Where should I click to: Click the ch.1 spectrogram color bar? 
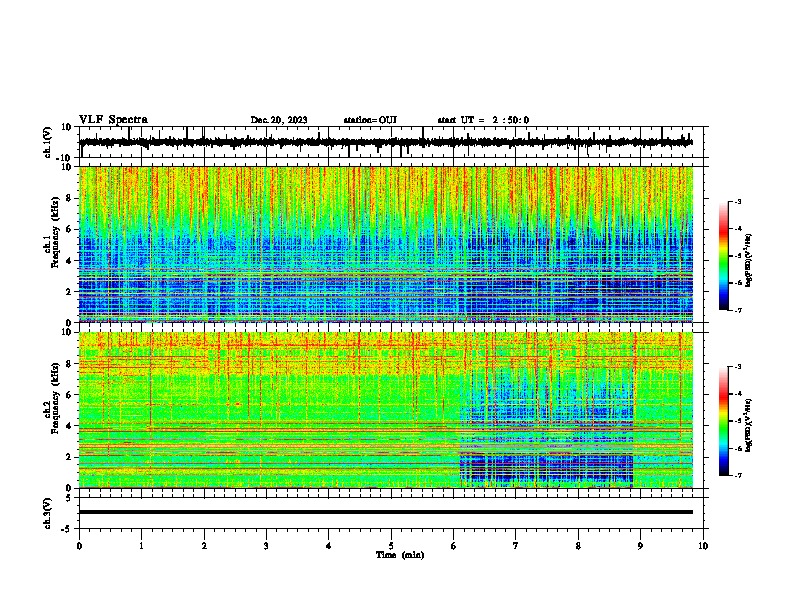[x=724, y=256]
